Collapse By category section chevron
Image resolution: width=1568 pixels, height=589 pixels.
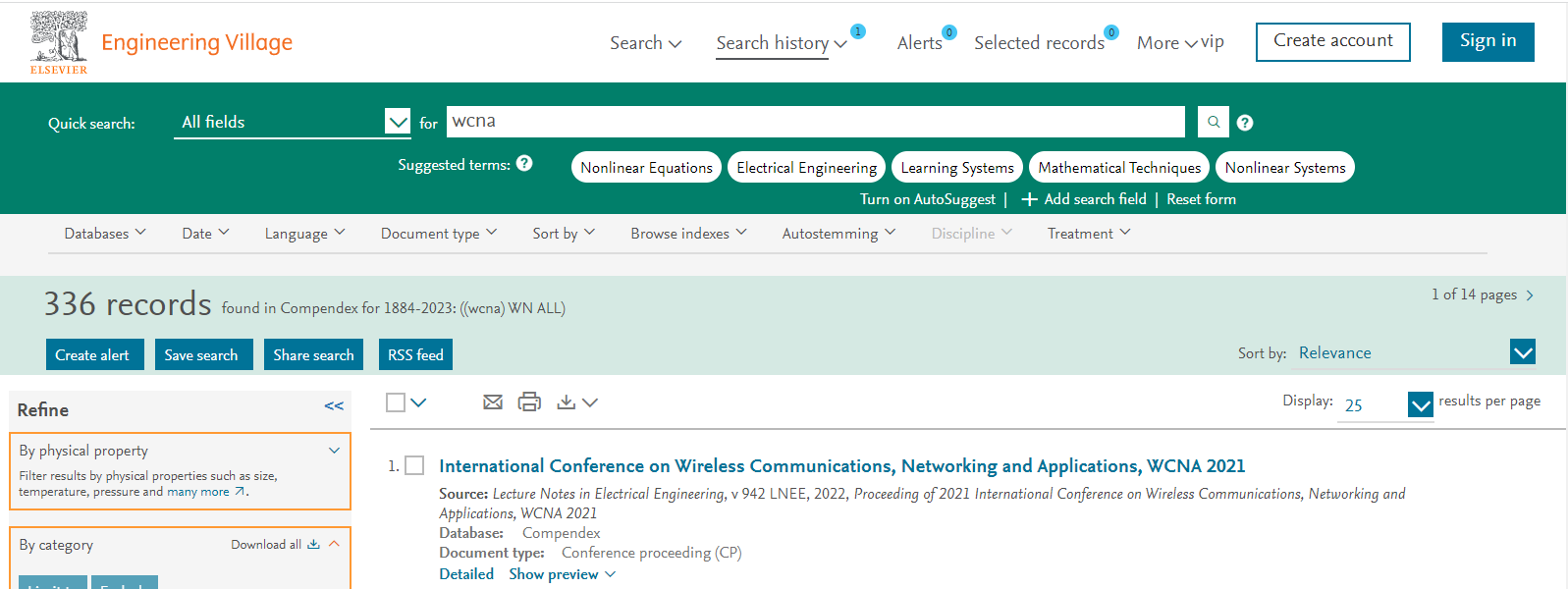[x=334, y=544]
